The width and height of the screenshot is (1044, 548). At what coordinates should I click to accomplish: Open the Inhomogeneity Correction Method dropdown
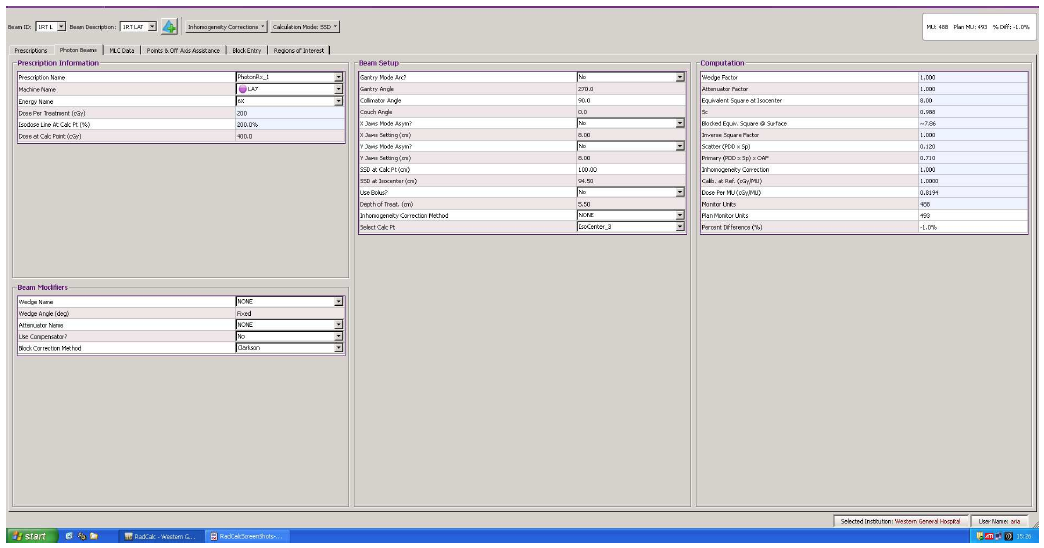[680, 216]
